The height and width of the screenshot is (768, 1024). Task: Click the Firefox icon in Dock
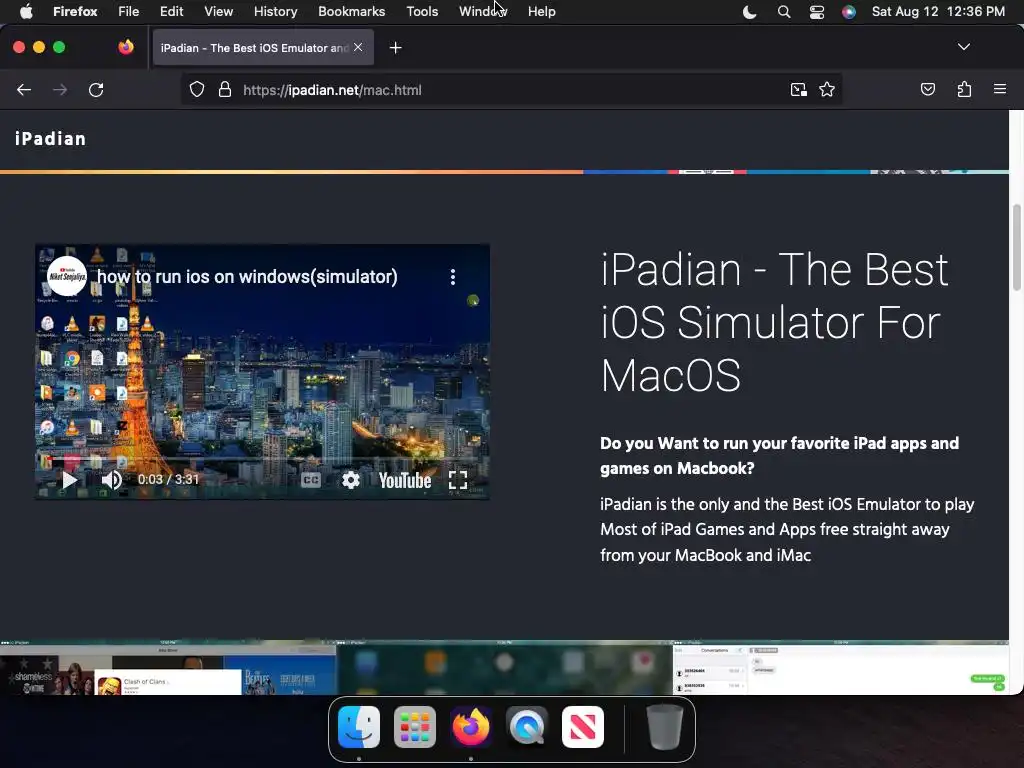471,727
